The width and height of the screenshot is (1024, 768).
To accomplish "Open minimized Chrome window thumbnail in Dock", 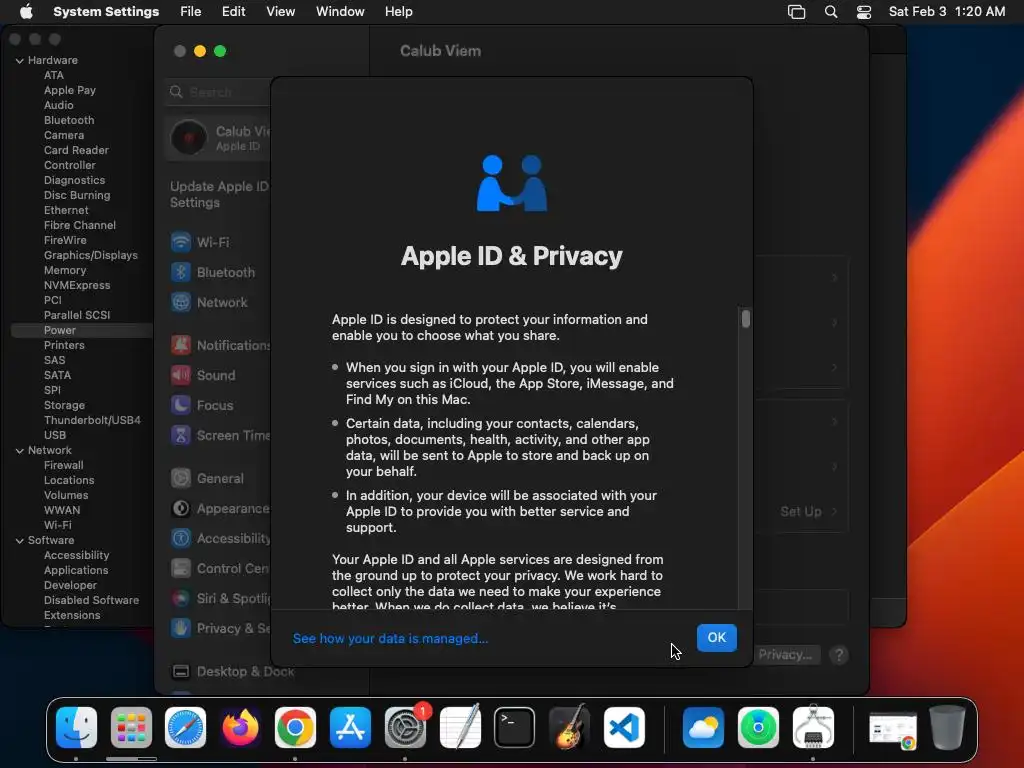I will 893,729.
